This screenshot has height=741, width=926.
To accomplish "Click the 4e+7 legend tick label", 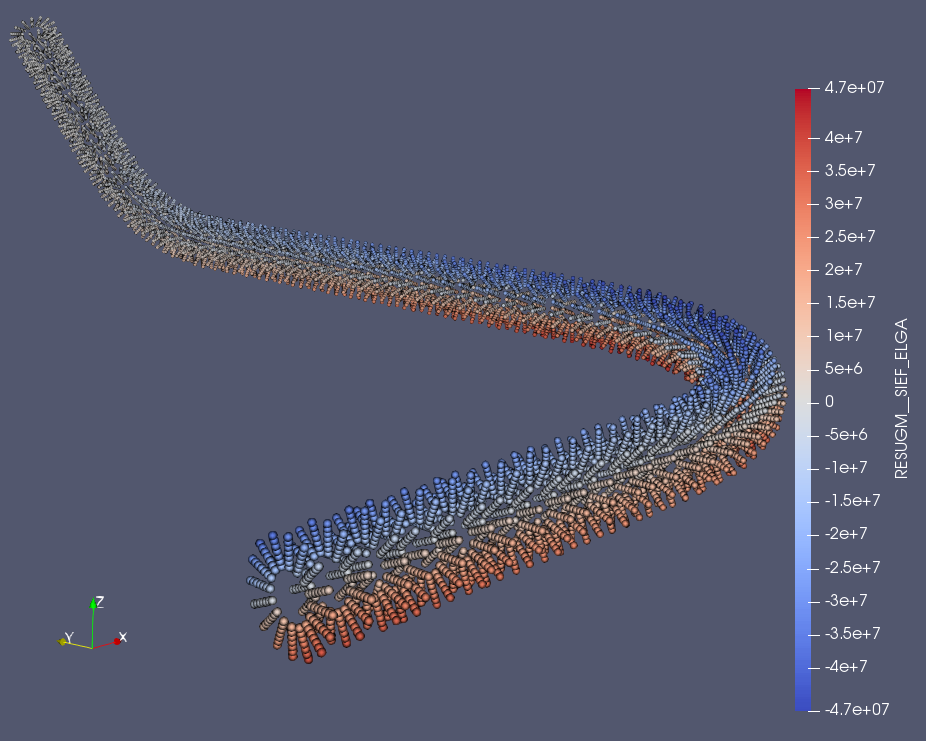I will 844,136.
